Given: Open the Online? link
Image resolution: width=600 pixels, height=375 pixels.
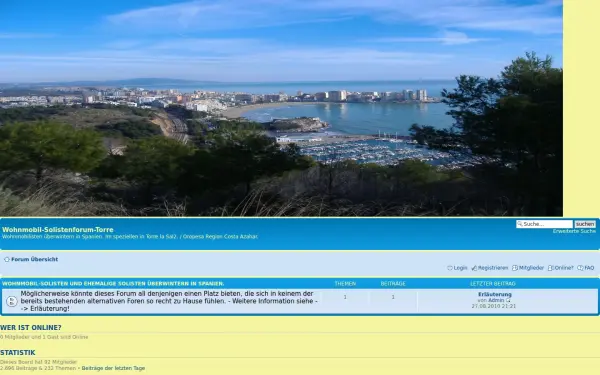Looking at the screenshot, I should pos(564,268).
